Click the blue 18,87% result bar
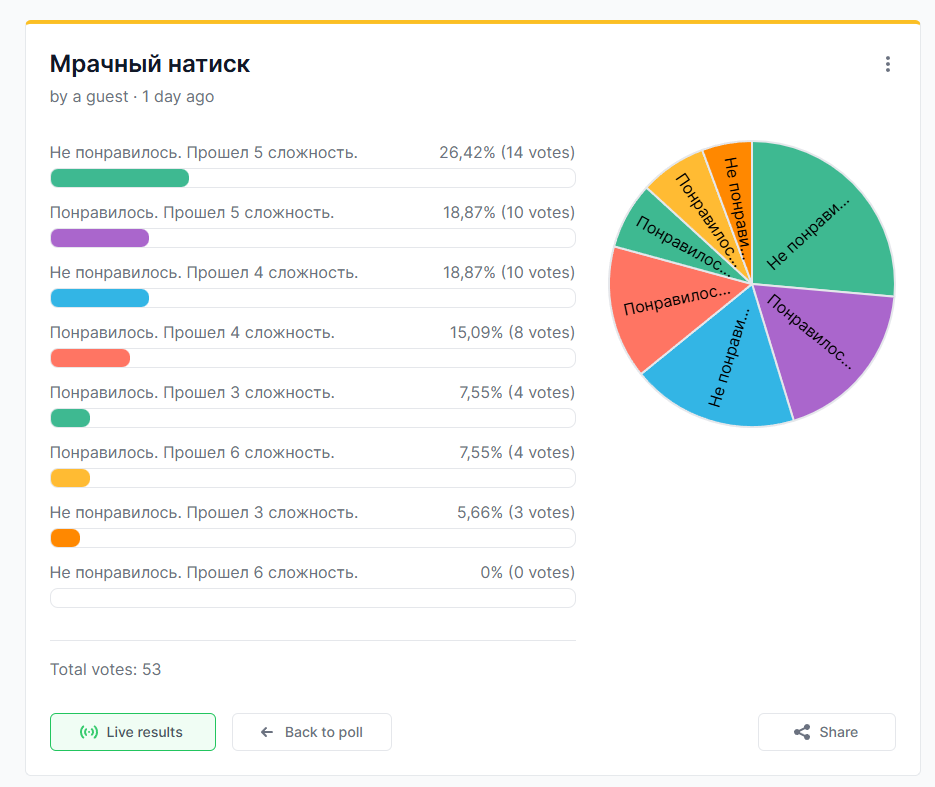This screenshot has height=787, width=935. pyautogui.click(x=100, y=298)
